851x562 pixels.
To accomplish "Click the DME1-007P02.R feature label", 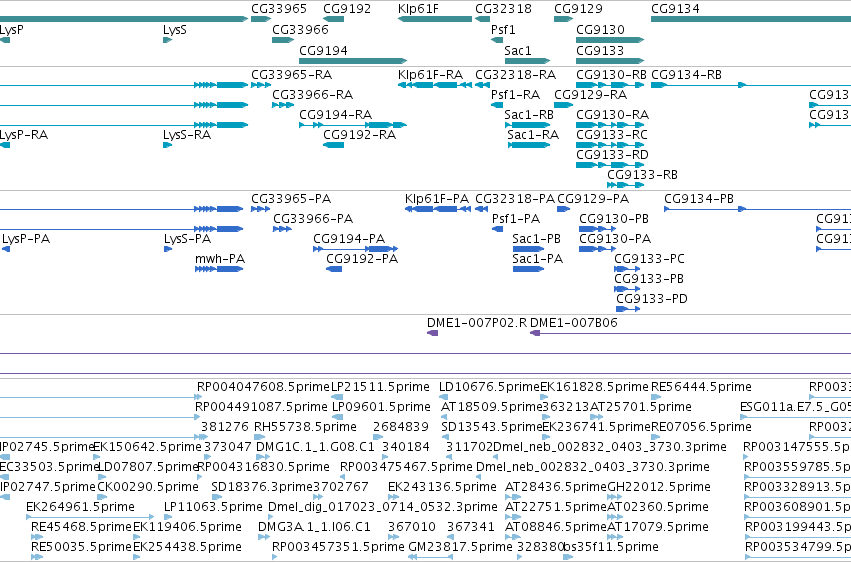I will 477,323.
